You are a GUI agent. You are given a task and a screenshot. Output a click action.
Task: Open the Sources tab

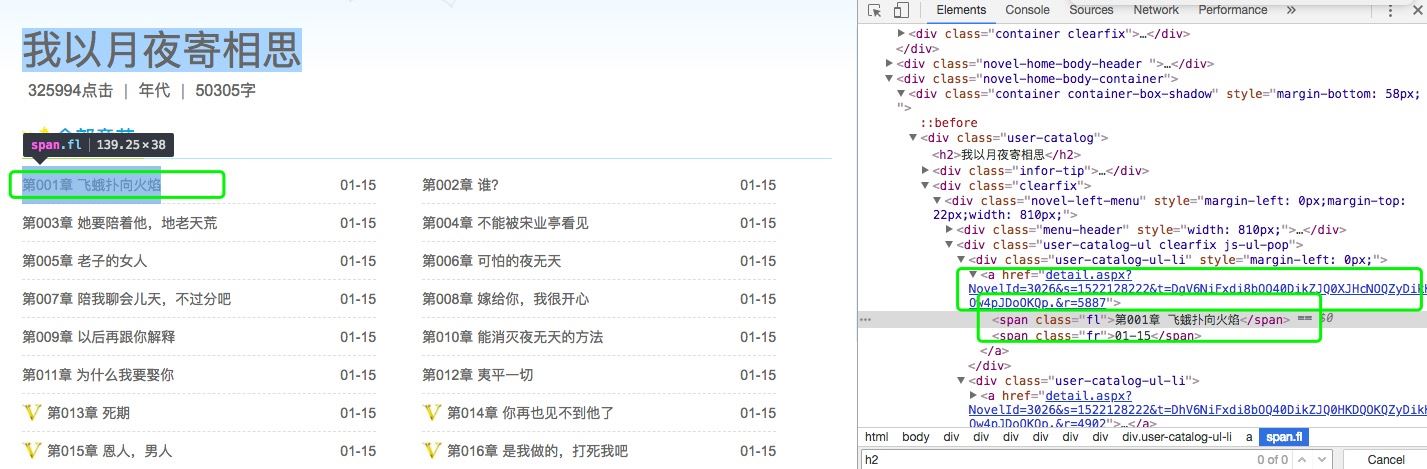click(x=1091, y=10)
